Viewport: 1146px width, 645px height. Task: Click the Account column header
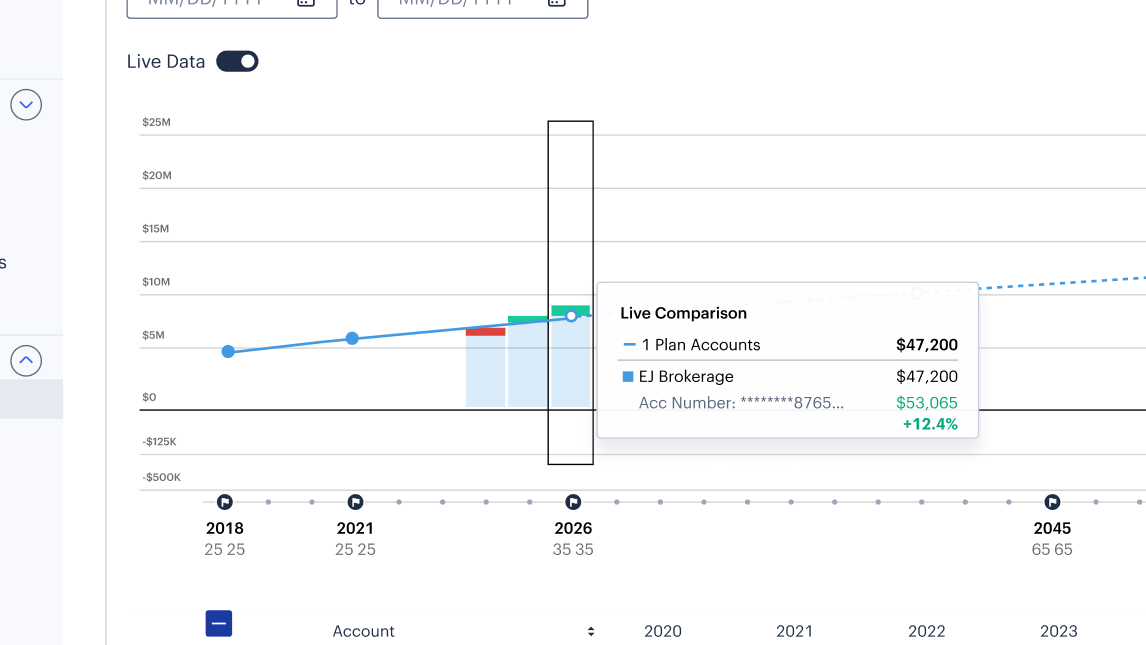tap(363, 631)
